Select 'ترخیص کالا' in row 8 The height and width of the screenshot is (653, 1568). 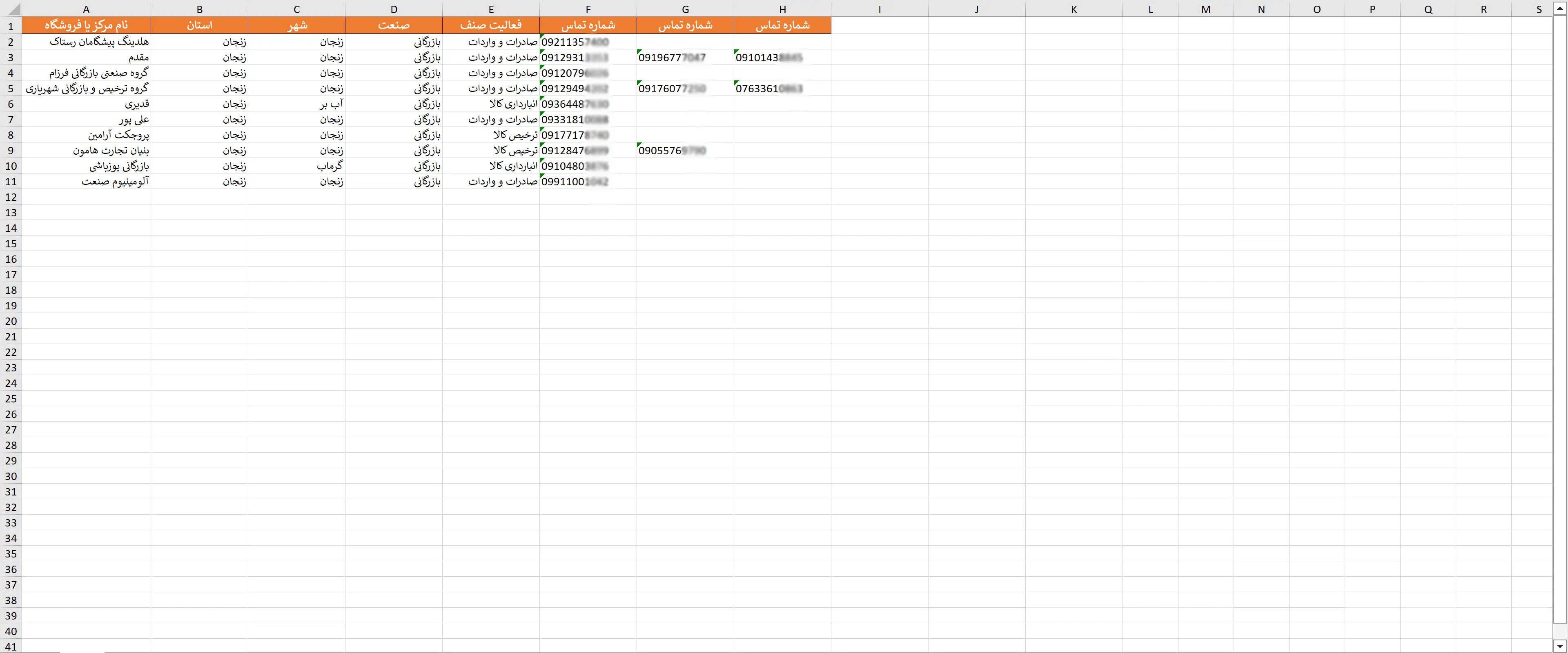(x=490, y=135)
